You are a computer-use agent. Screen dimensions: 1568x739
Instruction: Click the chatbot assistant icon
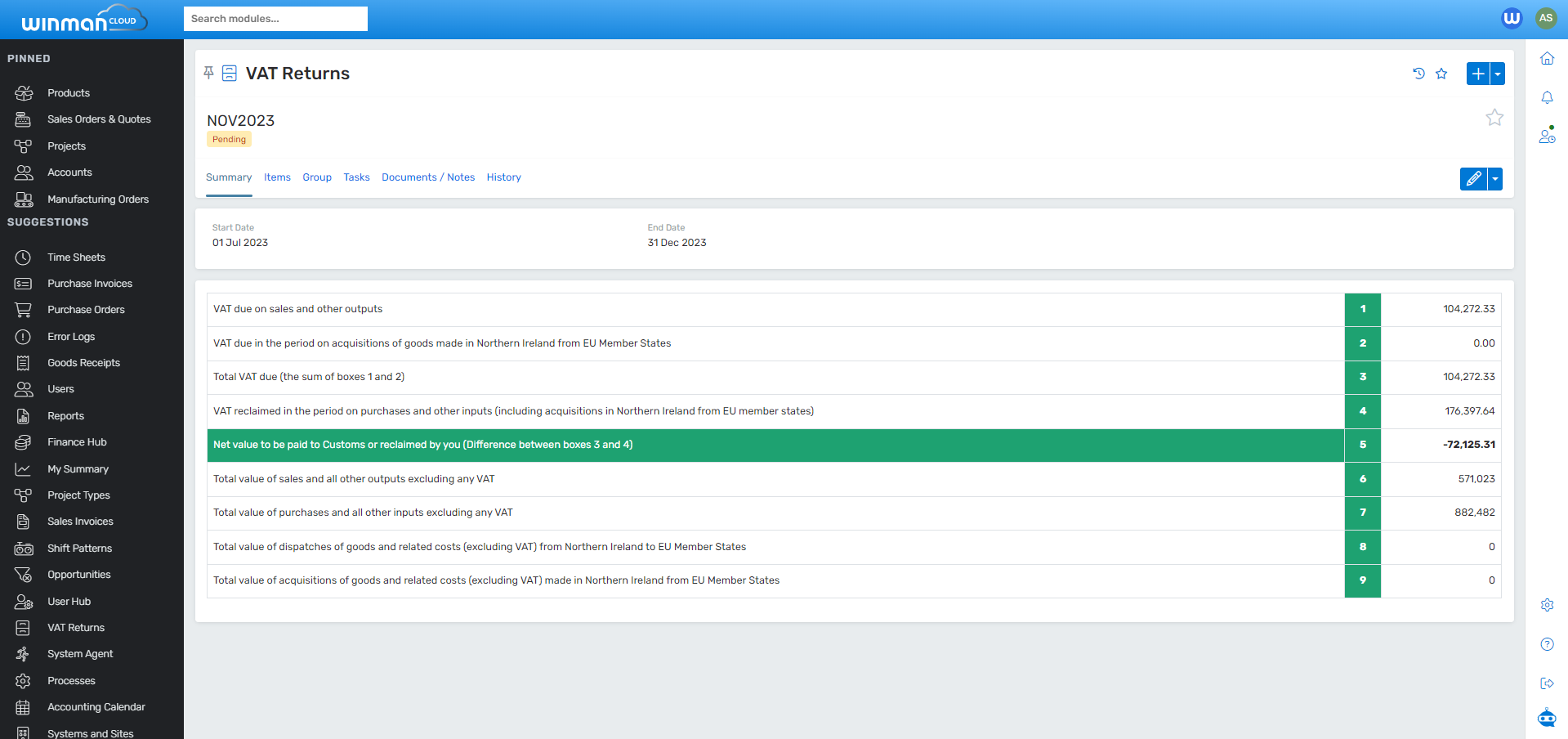coord(1547,719)
